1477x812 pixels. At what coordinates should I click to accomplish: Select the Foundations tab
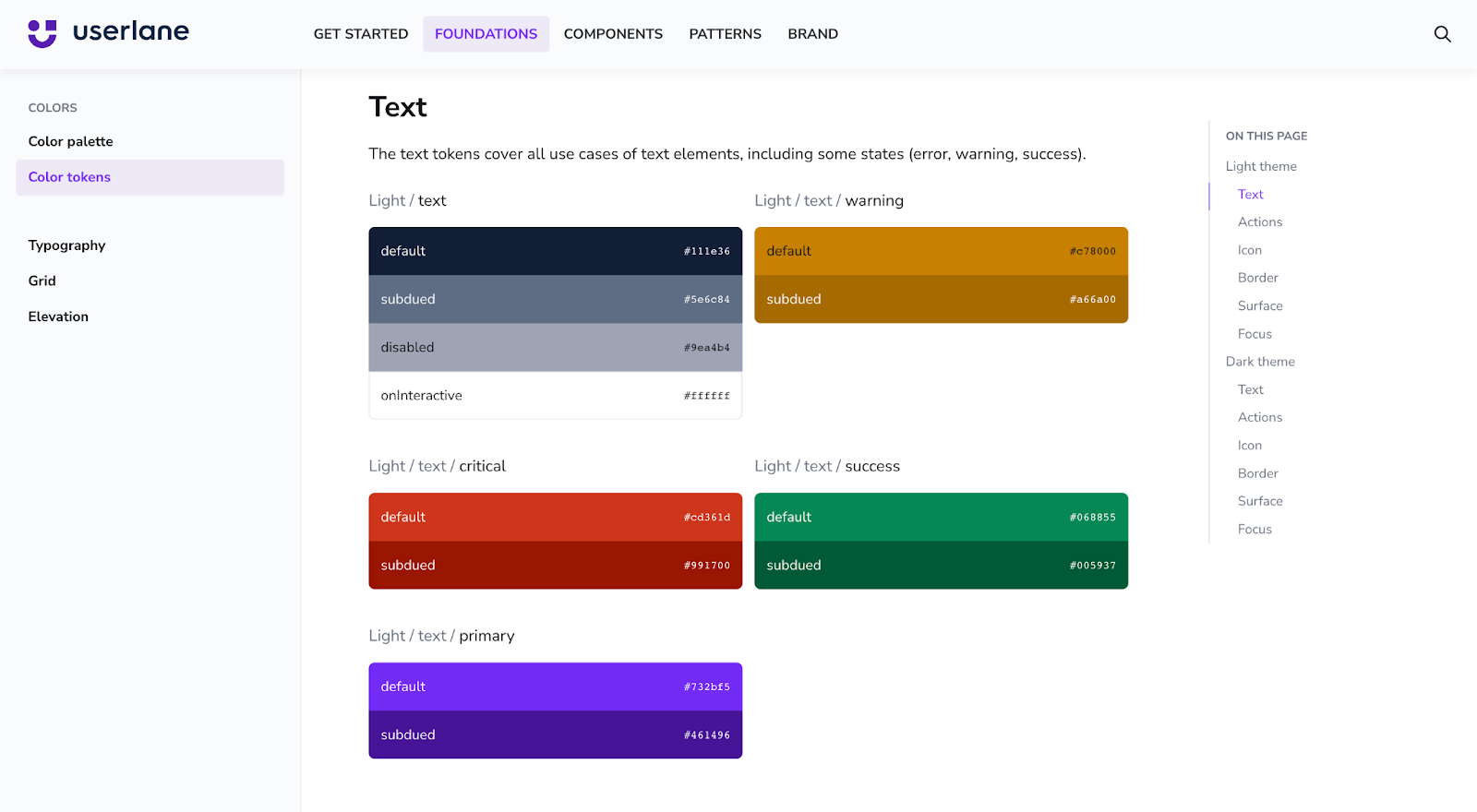pyautogui.click(x=486, y=34)
